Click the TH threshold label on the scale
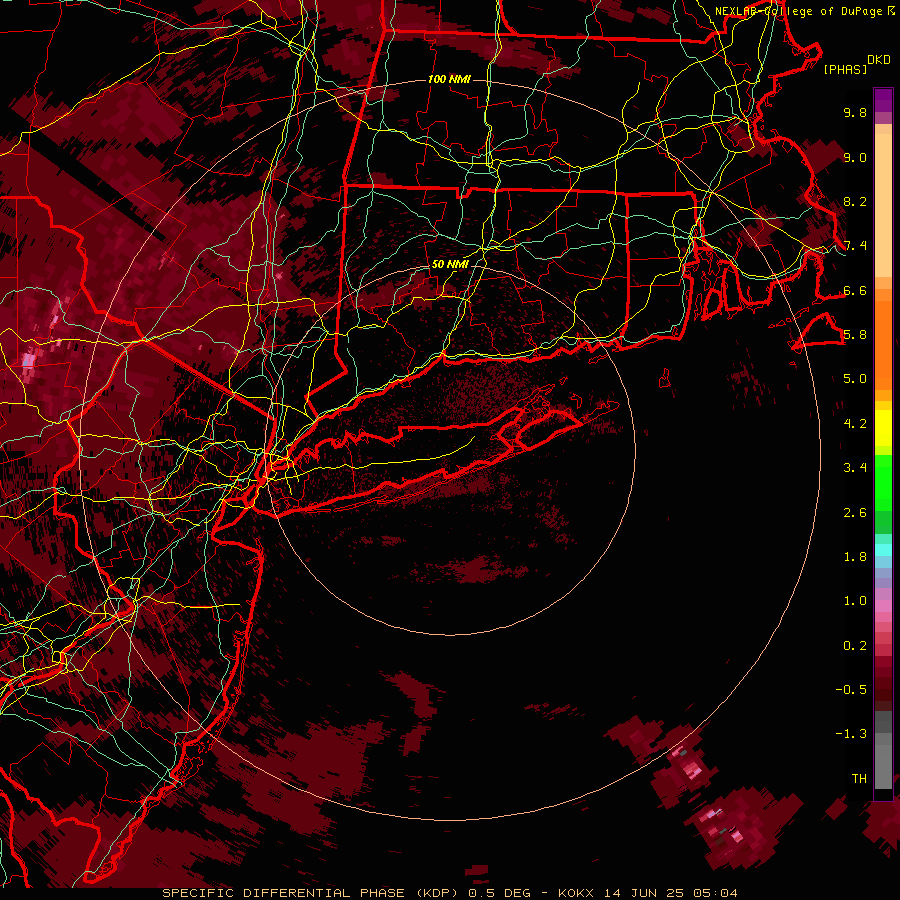Image resolution: width=900 pixels, height=900 pixels. 859,779
